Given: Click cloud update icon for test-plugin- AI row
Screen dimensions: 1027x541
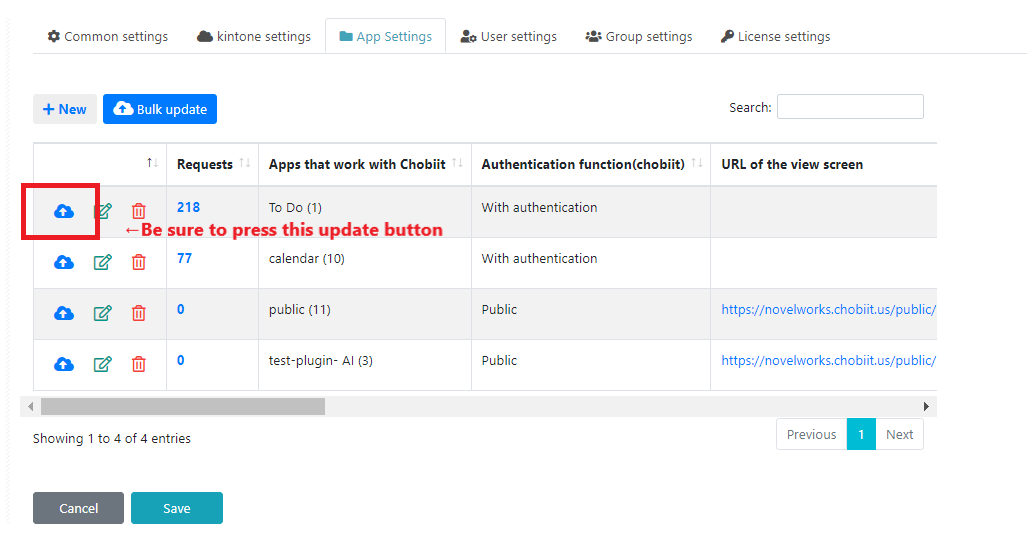Looking at the screenshot, I should pos(64,364).
